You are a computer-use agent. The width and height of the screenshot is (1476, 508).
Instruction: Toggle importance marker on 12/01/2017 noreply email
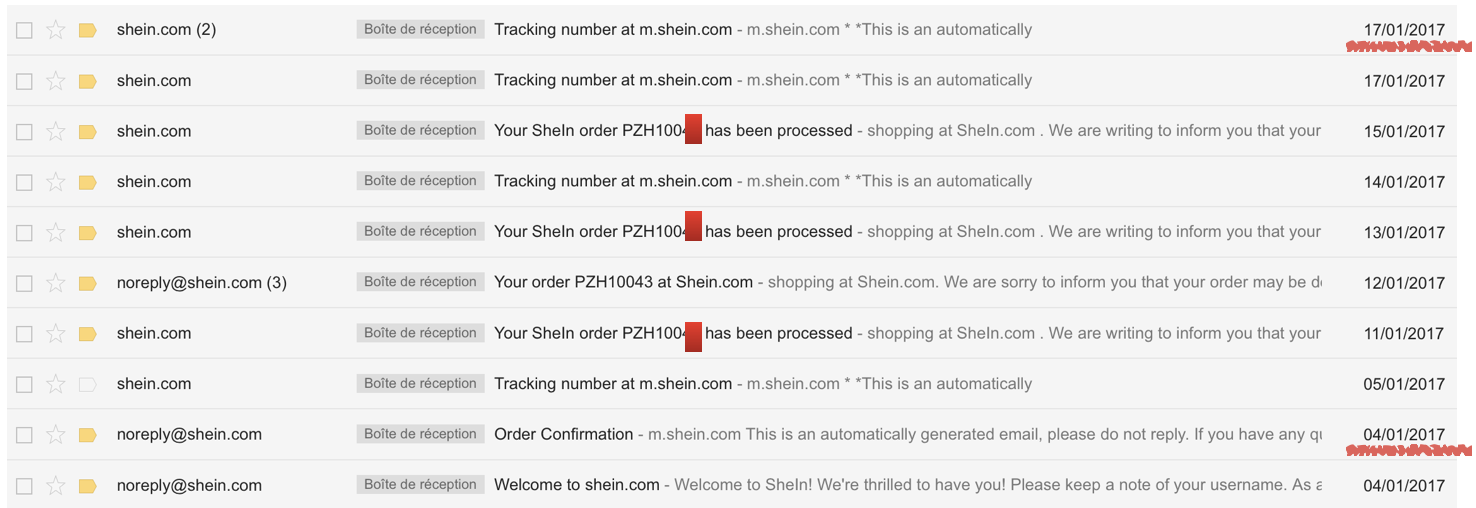87,283
